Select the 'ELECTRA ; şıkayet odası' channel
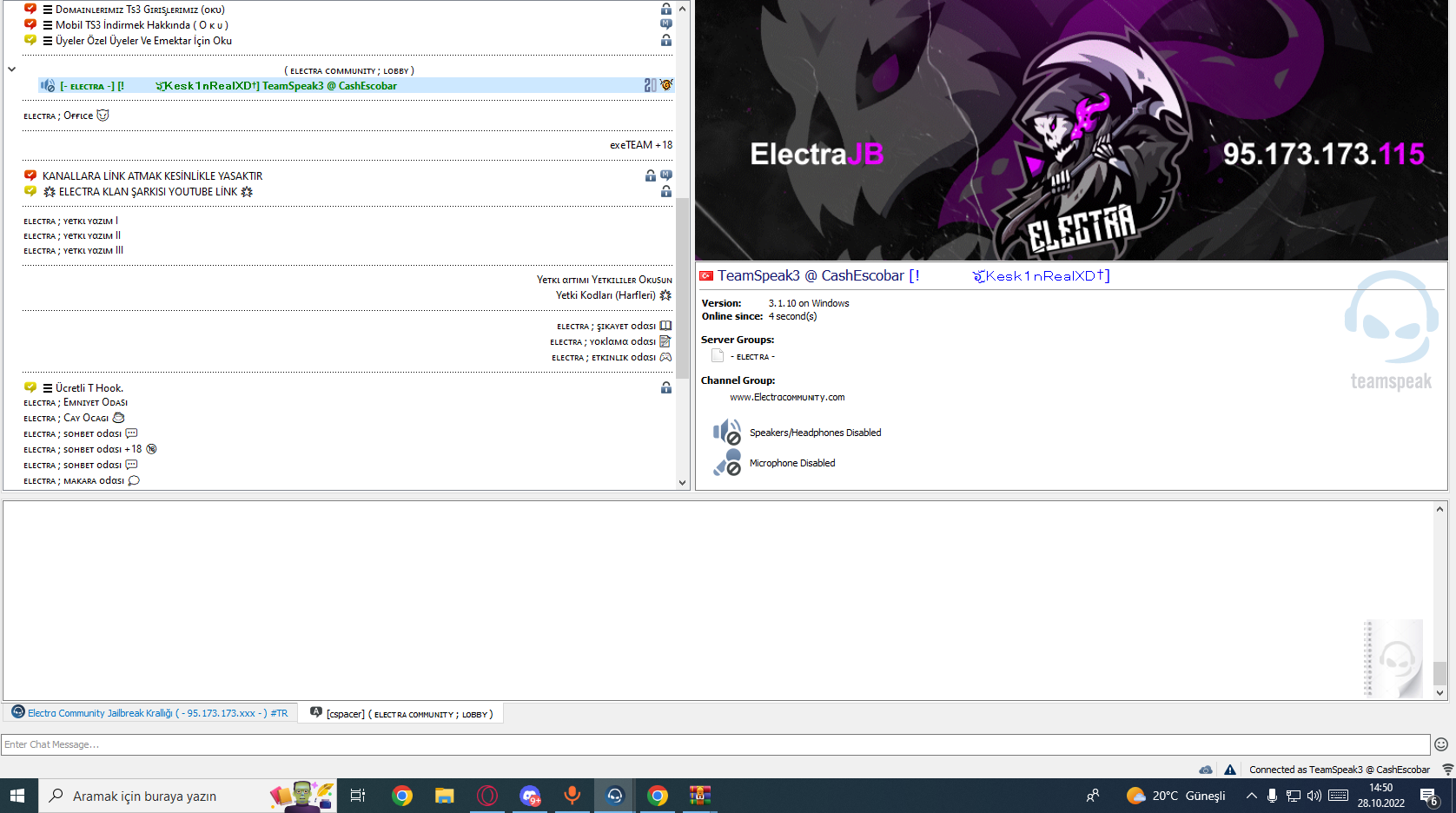Screen dimensions: 1456x813 (614, 326)
